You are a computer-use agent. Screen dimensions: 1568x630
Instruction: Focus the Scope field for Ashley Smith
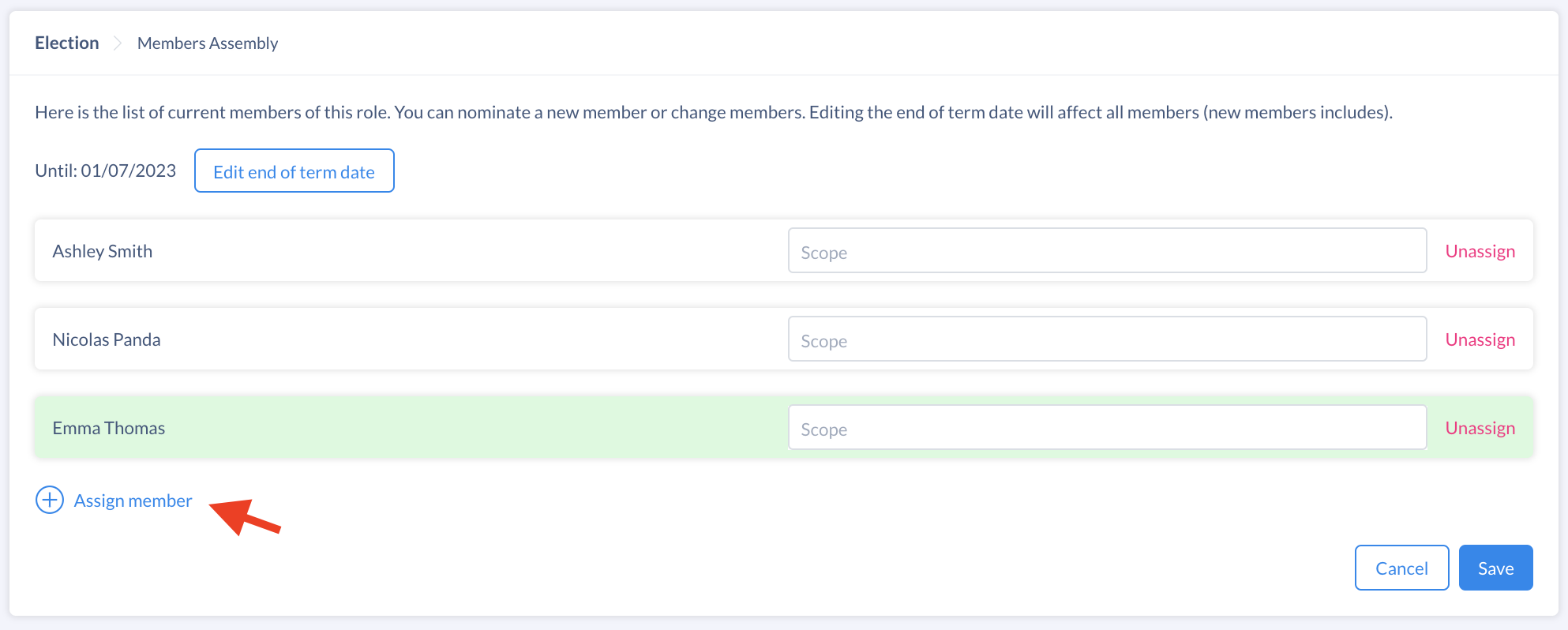tap(1107, 251)
